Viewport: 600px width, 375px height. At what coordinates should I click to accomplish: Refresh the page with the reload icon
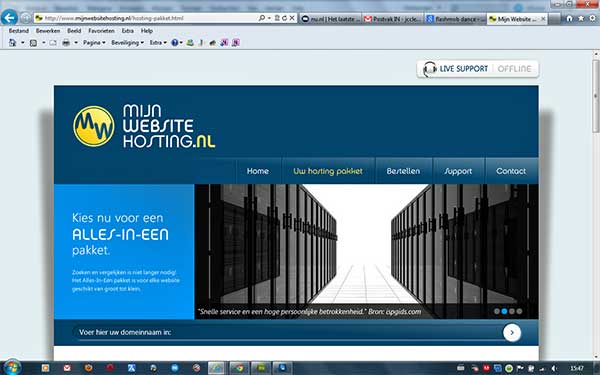click(x=284, y=18)
